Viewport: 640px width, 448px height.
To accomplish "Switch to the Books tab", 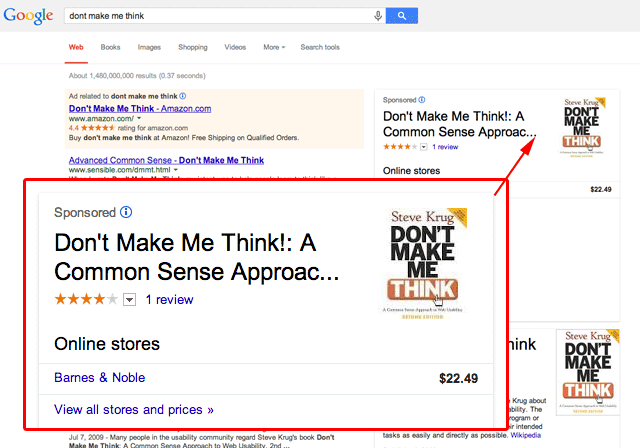I will coord(110,47).
